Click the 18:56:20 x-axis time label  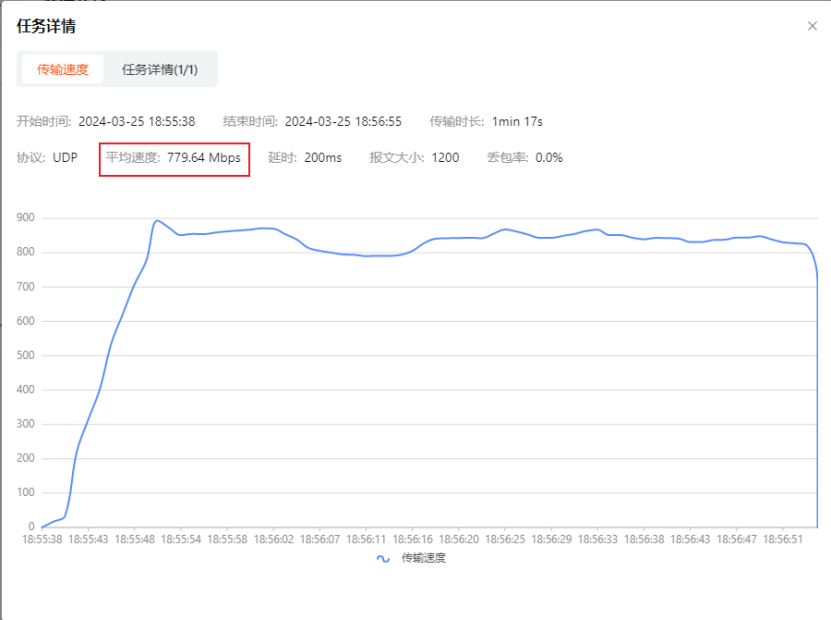[458, 538]
